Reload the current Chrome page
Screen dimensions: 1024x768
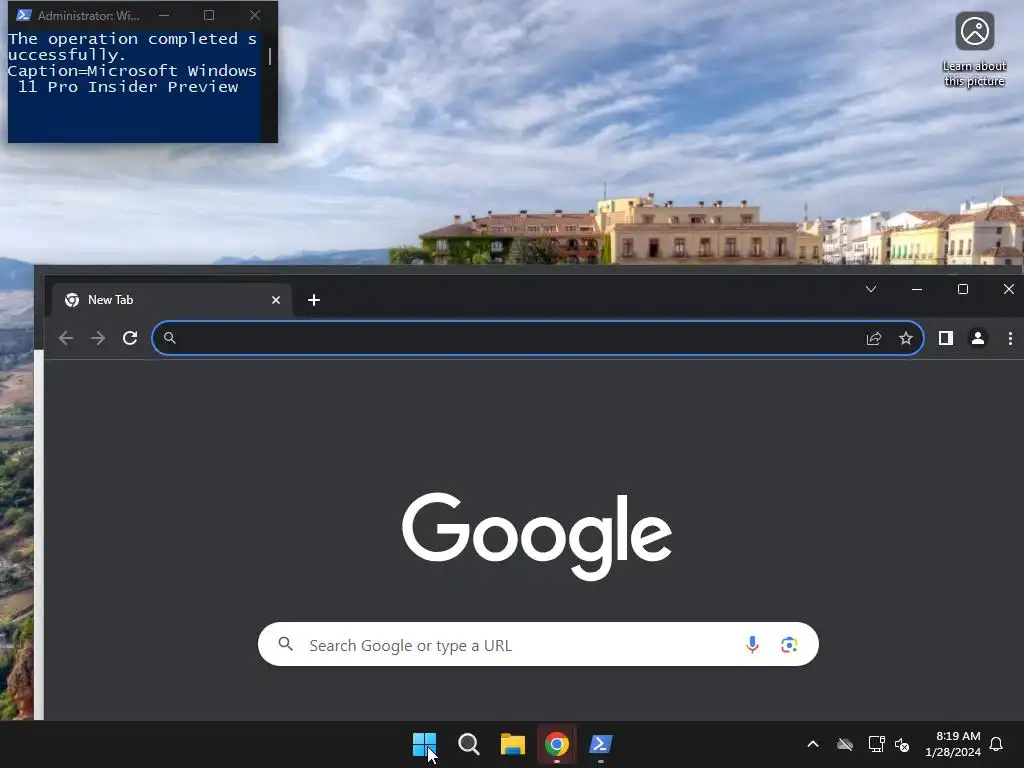[x=130, y=338]
